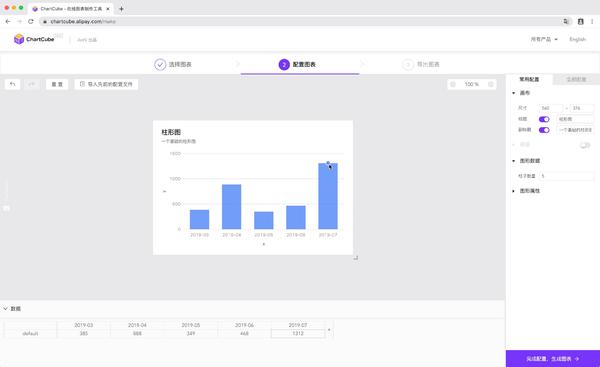Switch to the second configuration tab
The width and height of the screenshot is (600, 367).
(576, 79)
